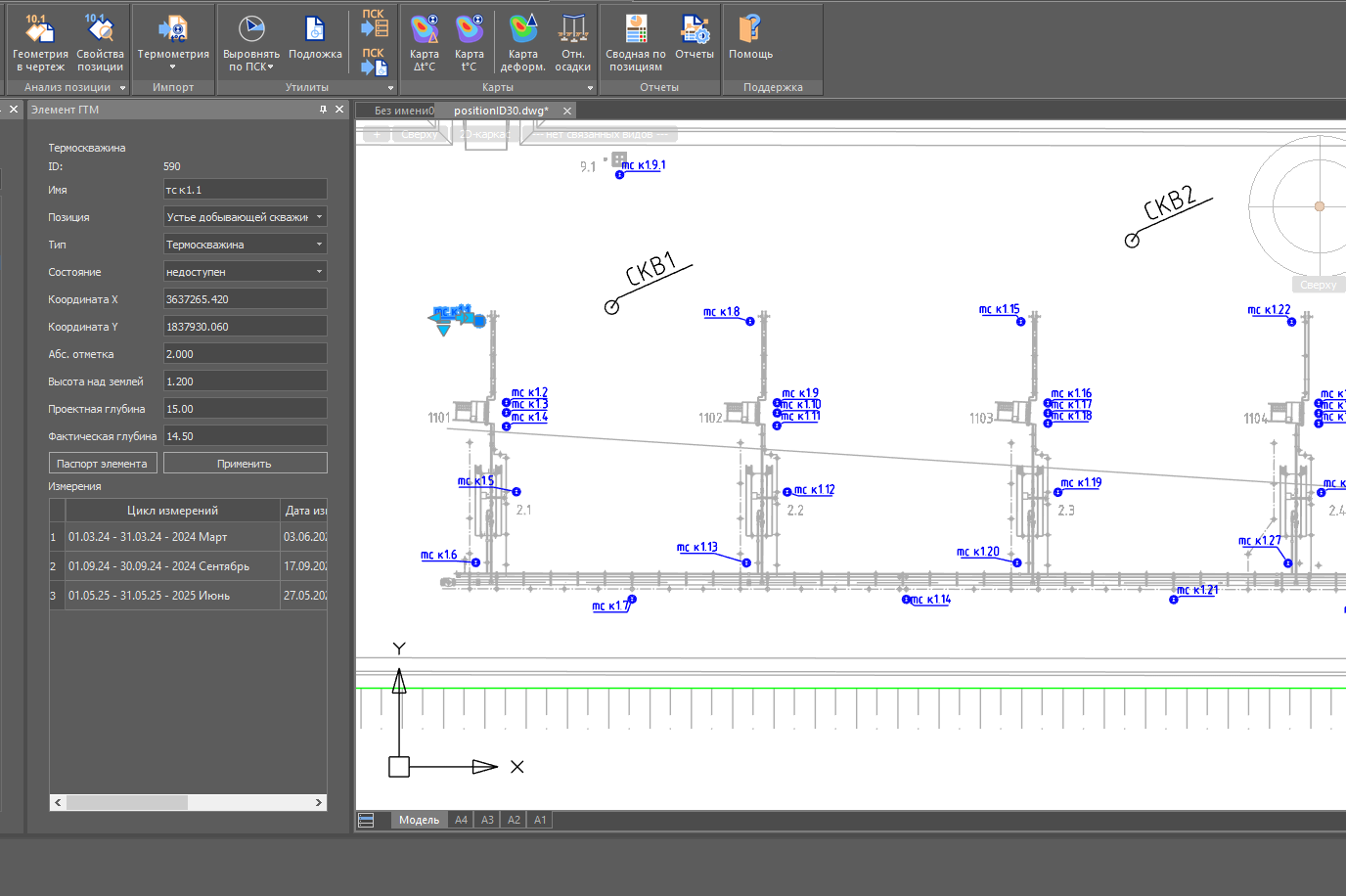Viewport: 1346px width, 896px height.
Task: Click the Координата Y field
Action: 246,327
